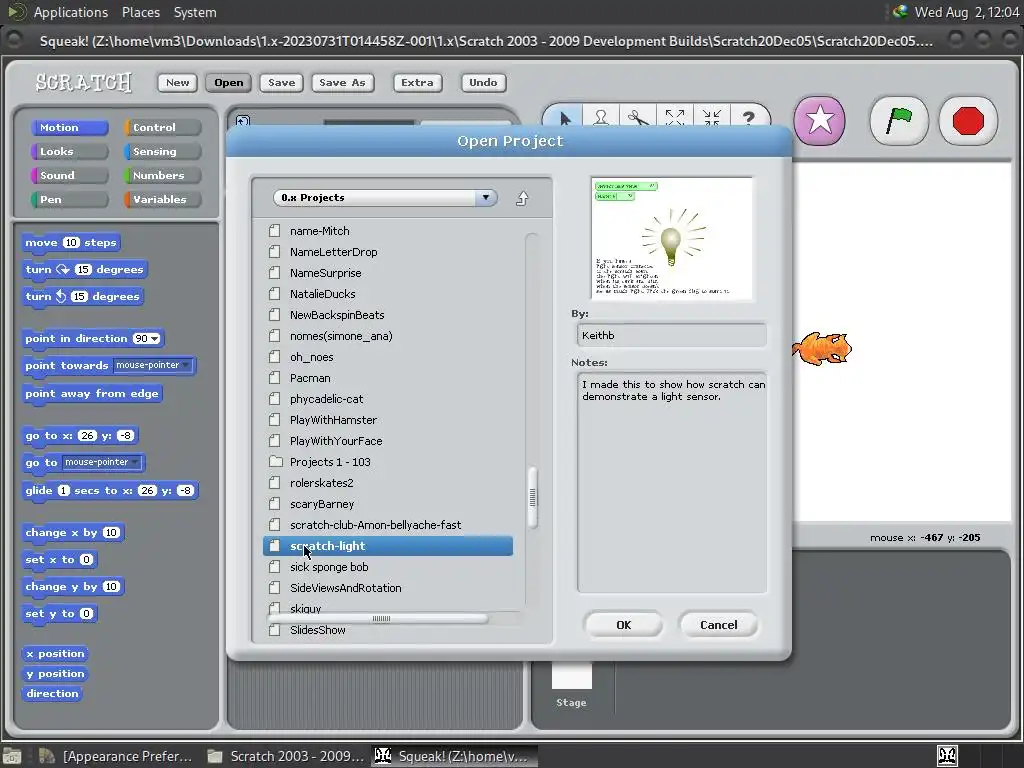Select the Looks block category
The height and width of the screenshot is (768, 1024).
click(x=69, y=152)
